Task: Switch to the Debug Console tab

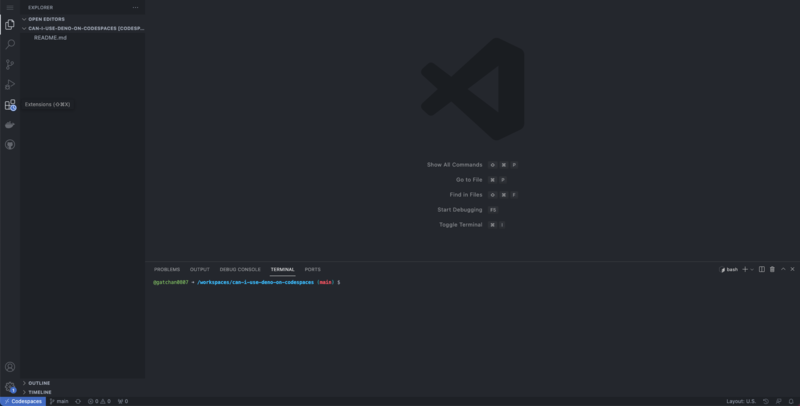Action: coord(240,269)
